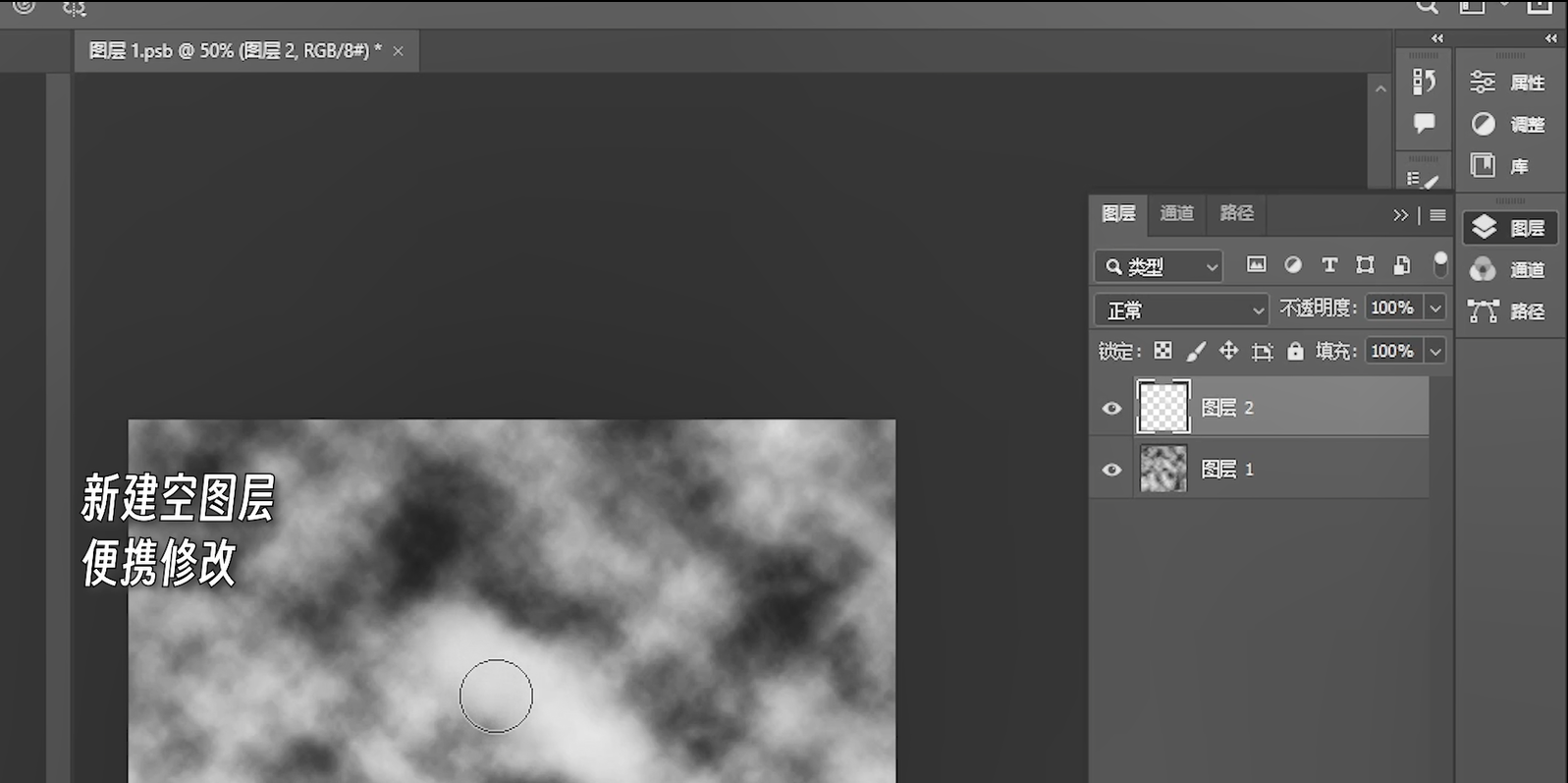Filter layers by adjustment layers icon
This screenshot has height=783, width=1568.
coord(1293,264)
